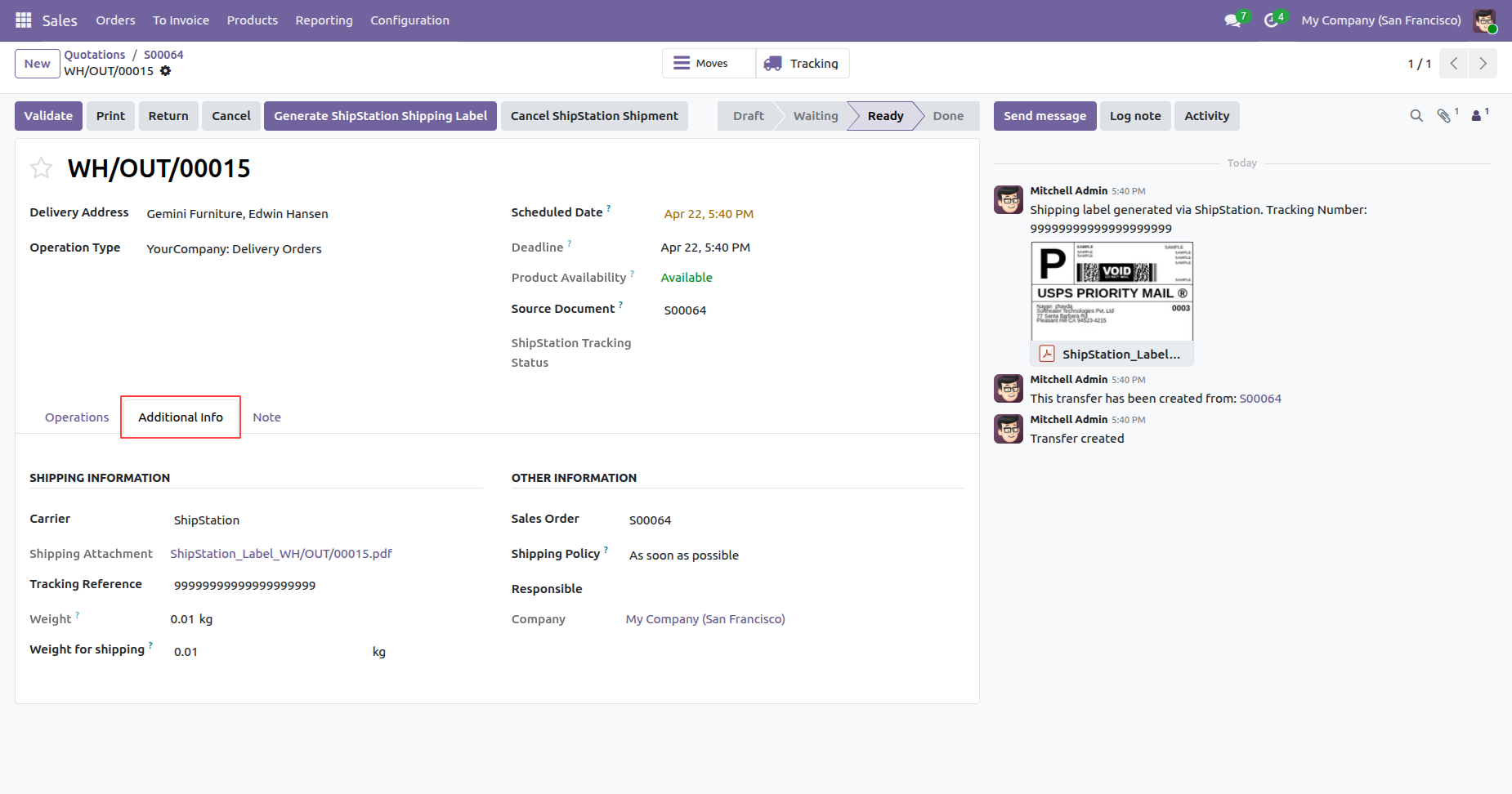The width and height of the screenshot is (1512, 794).
Task: Open the conversations chat icon
Action: (1232, 20)
